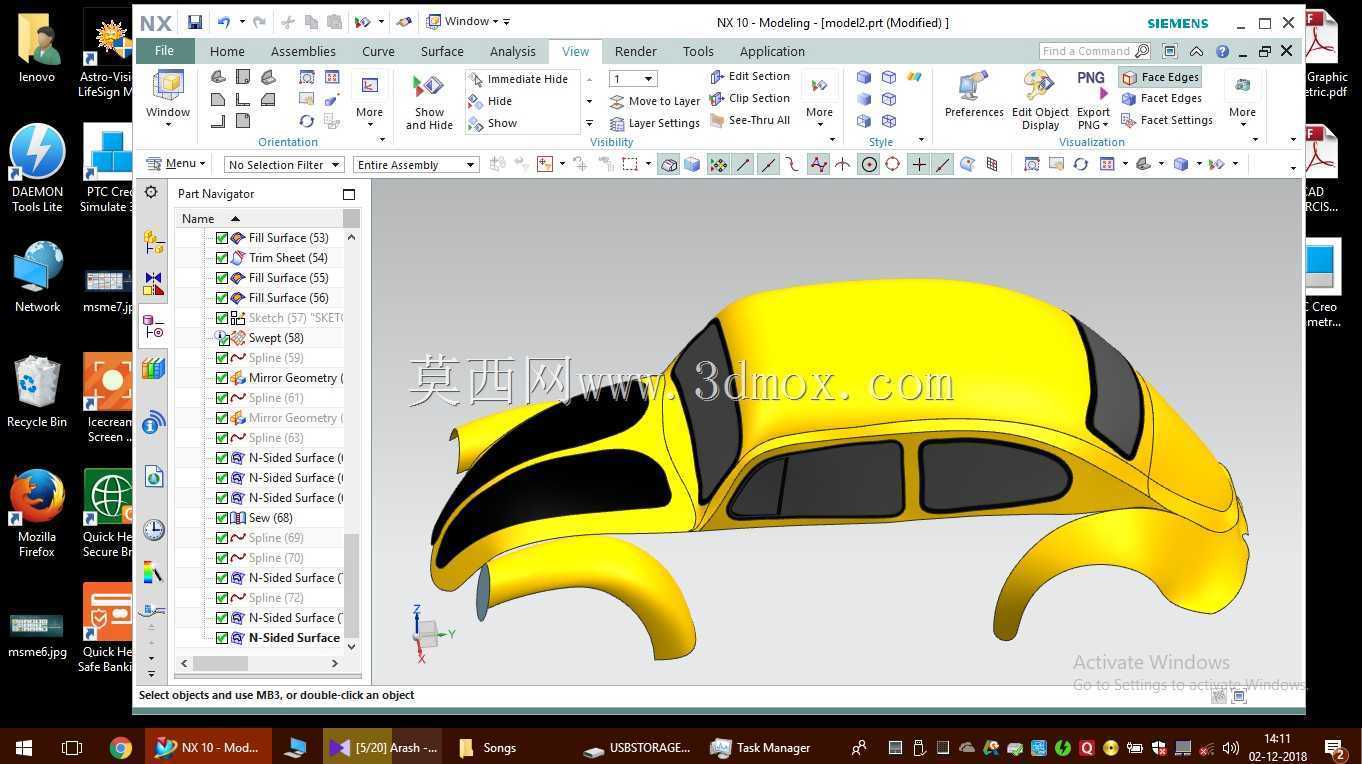The height and width of the screenshot is (764, 1362).
Task: Open the Entire Assembly scope dropdown
Action: coord(415,165)
